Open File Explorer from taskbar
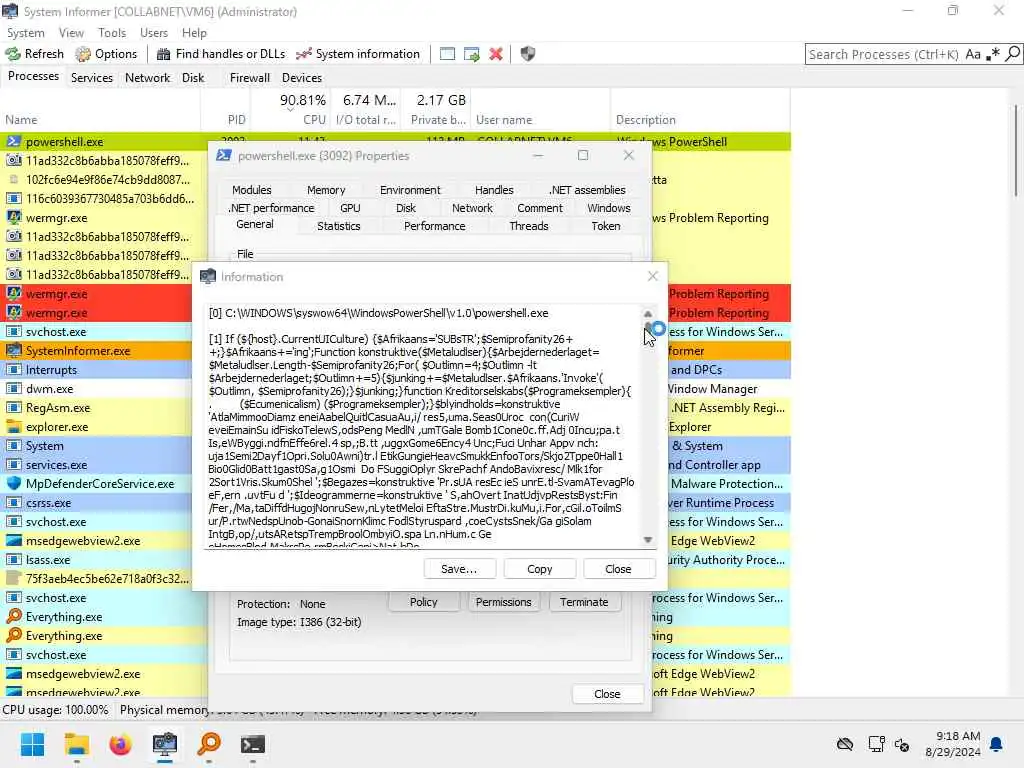 point(76,744)
